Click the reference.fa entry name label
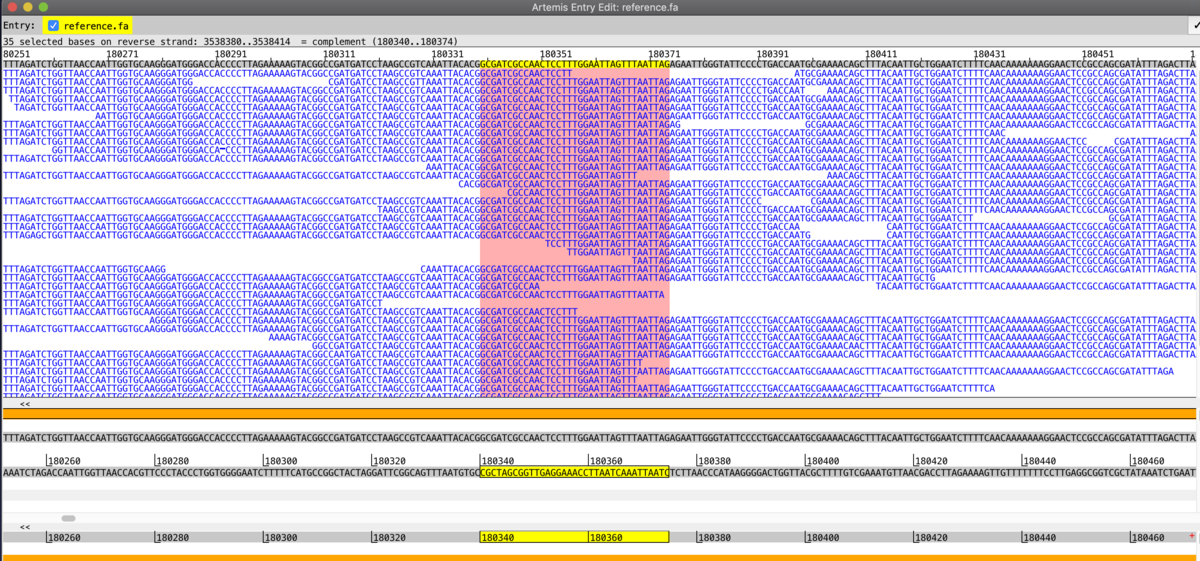Screen dimensions: 1200x561 [x=96, y=25]
